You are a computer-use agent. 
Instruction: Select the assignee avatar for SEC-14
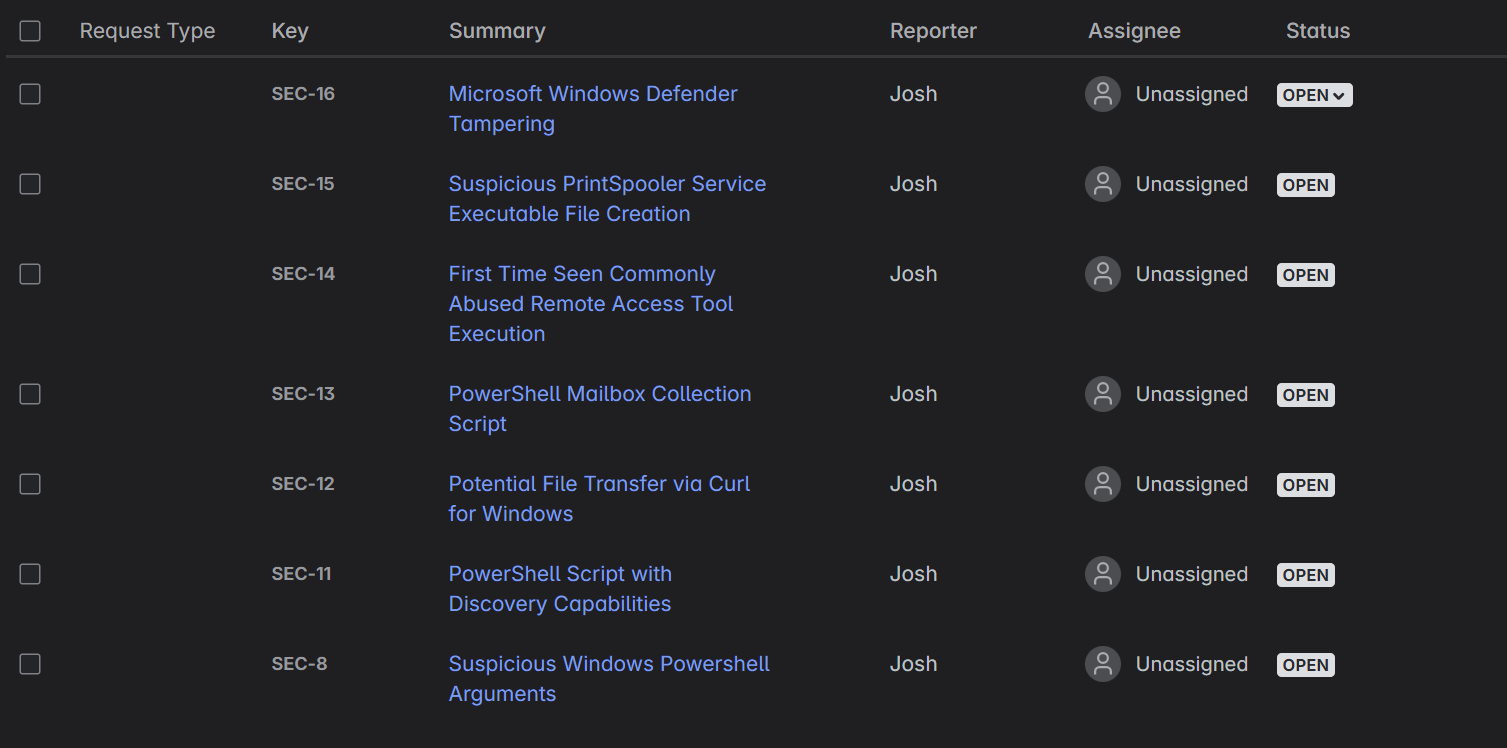[1103, 274]
